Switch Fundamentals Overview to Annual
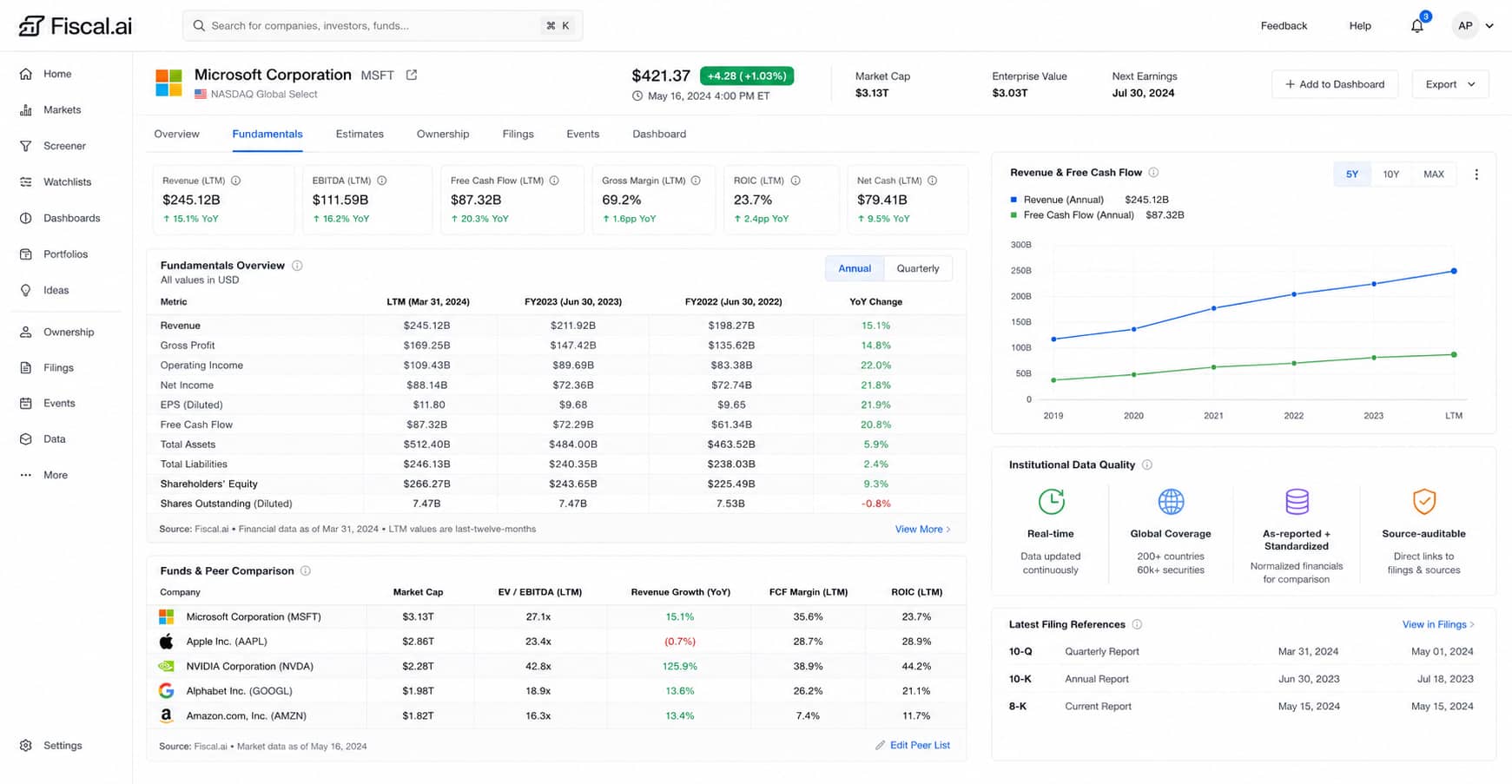The image size is (1512, 784). click(855, 268)
